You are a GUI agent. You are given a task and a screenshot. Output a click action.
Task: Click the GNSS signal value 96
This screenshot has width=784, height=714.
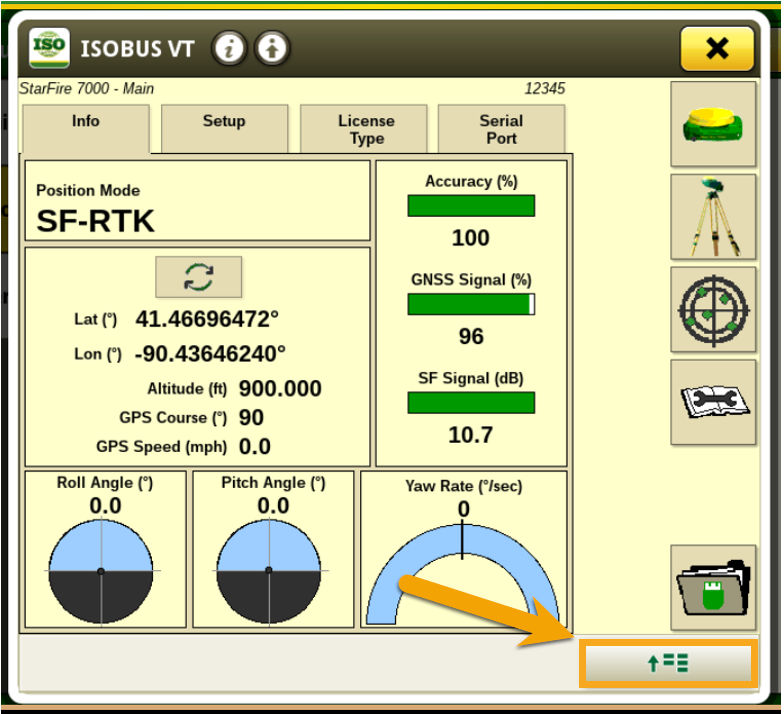pyautogui.click(x=471, y=336)
